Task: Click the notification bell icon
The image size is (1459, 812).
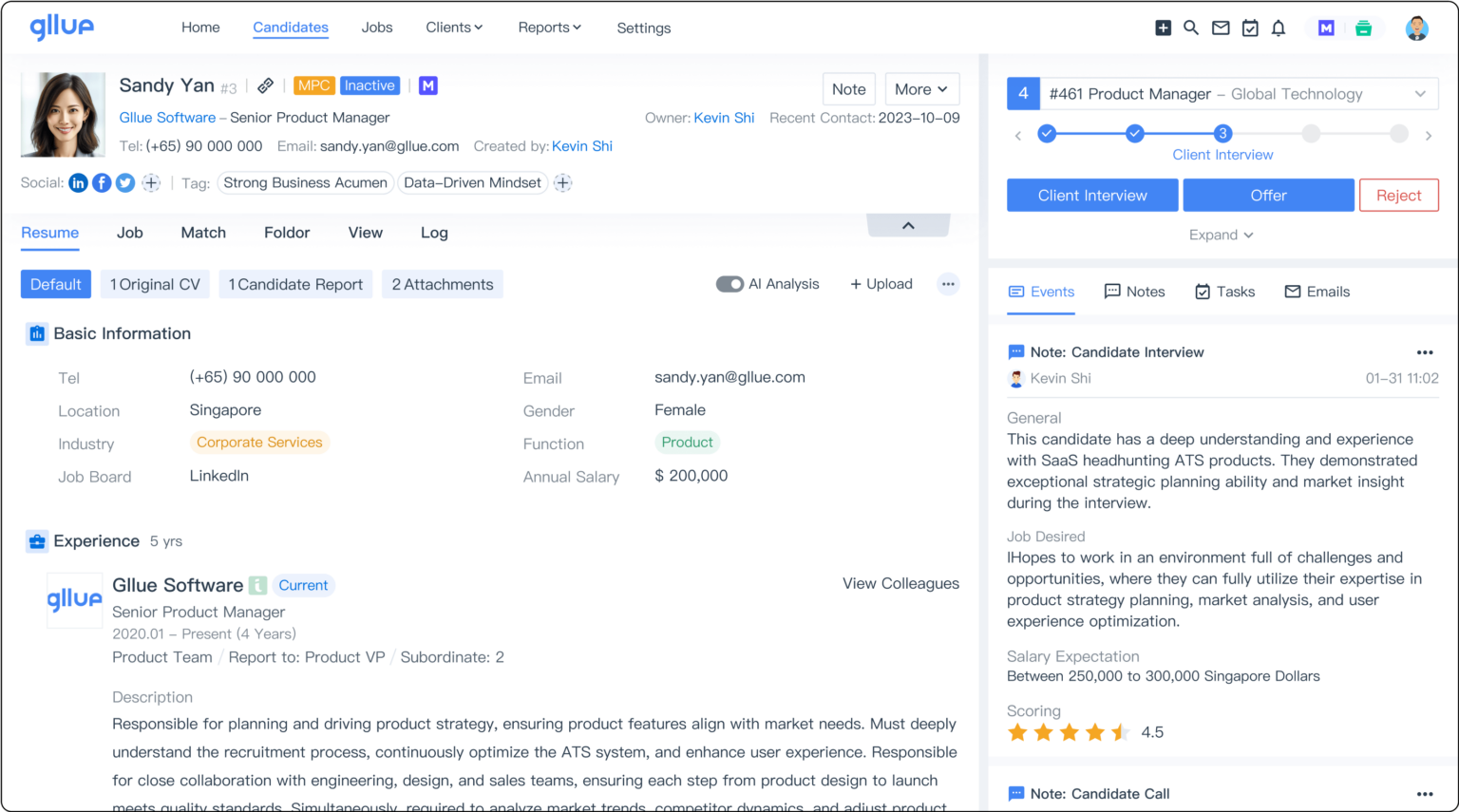Action: (x=1278, y=28)
